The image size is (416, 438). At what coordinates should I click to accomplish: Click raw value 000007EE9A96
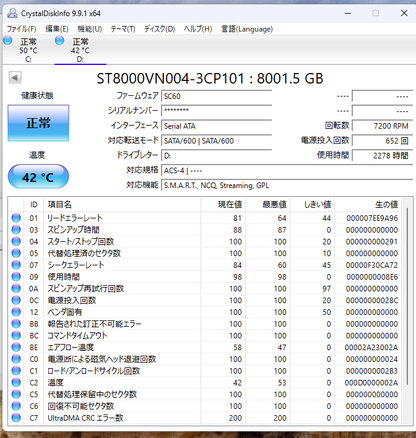(372, 218)
